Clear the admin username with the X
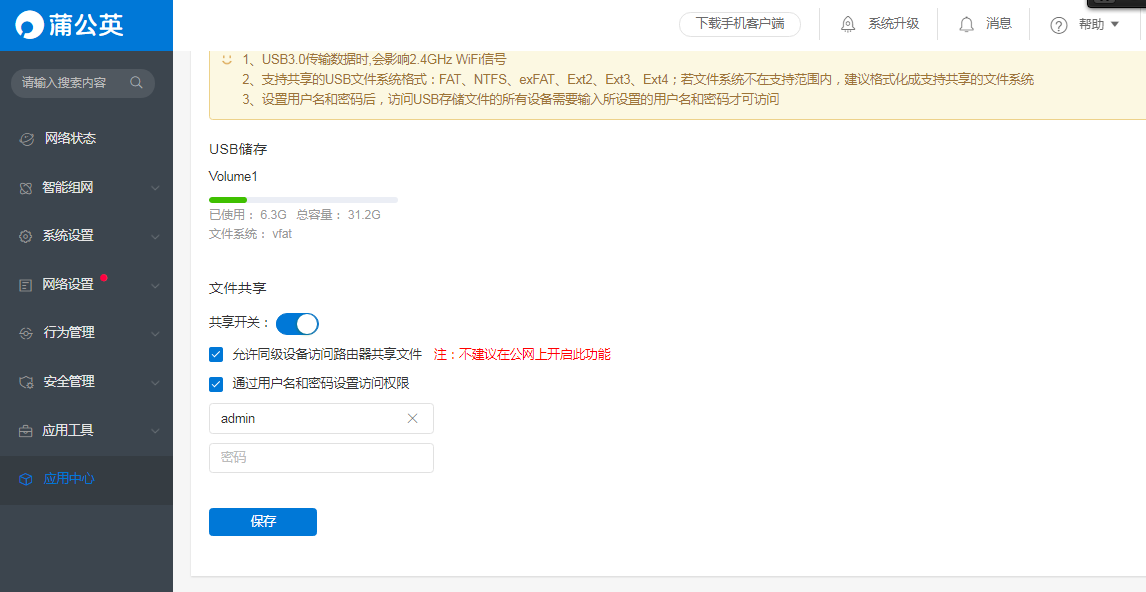1146x592 pixels. tap(412, 418)
